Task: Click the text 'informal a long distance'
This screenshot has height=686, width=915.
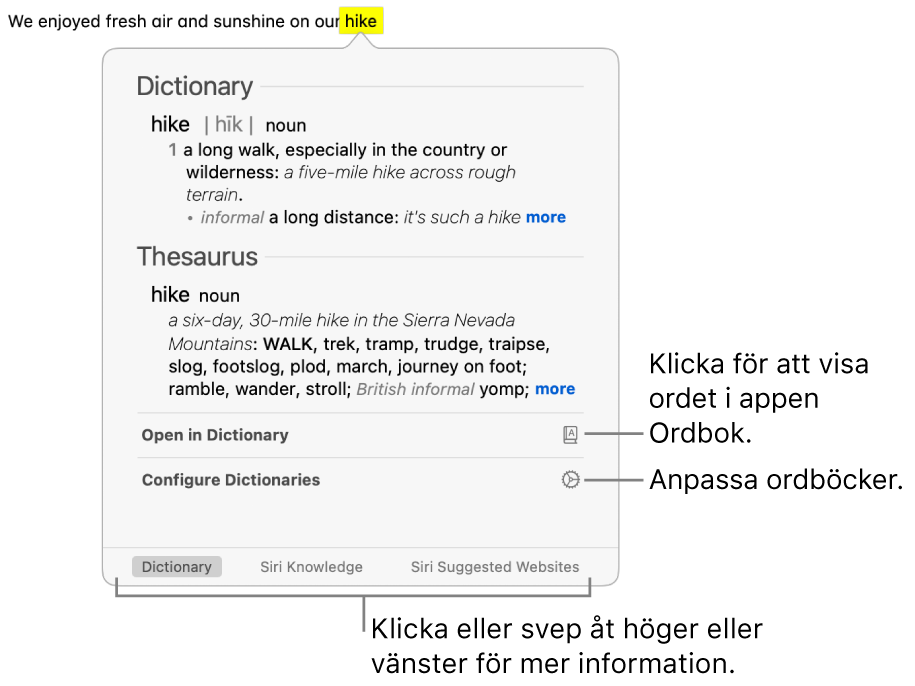Action: pos(299,218)
